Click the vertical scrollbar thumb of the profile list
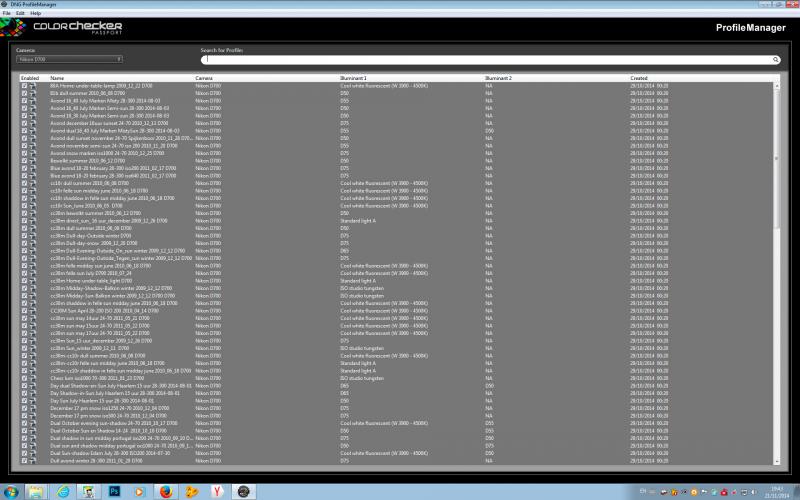 [777, 158]
